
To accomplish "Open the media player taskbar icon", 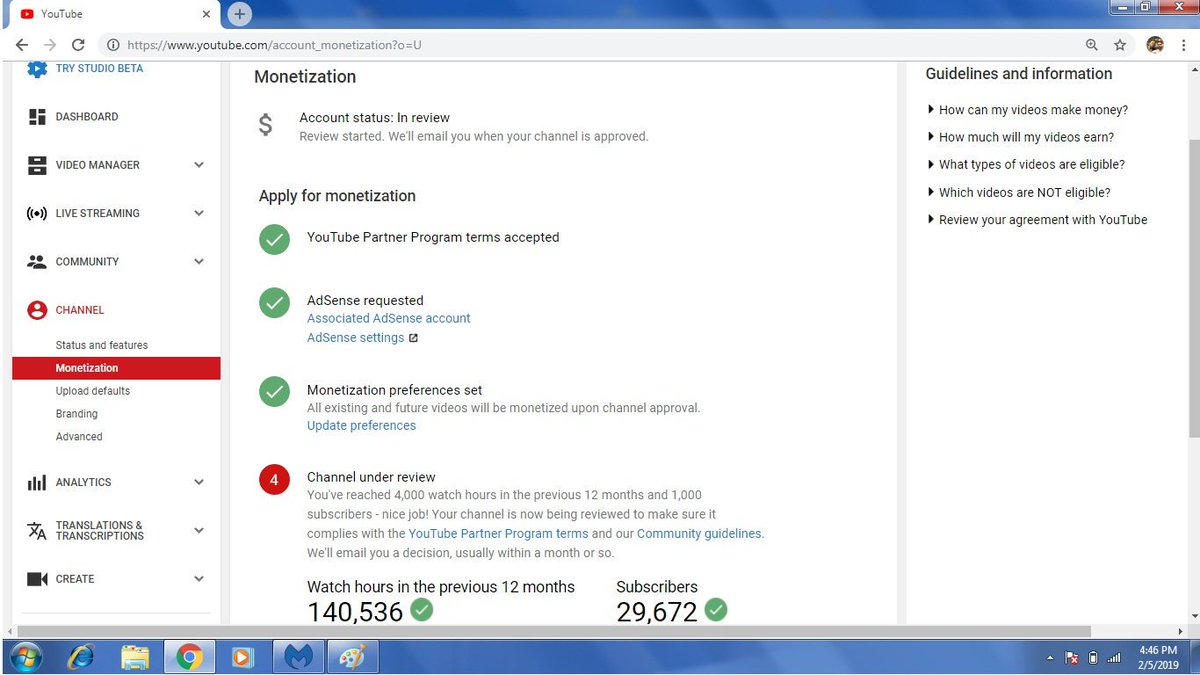I will 242,657.
